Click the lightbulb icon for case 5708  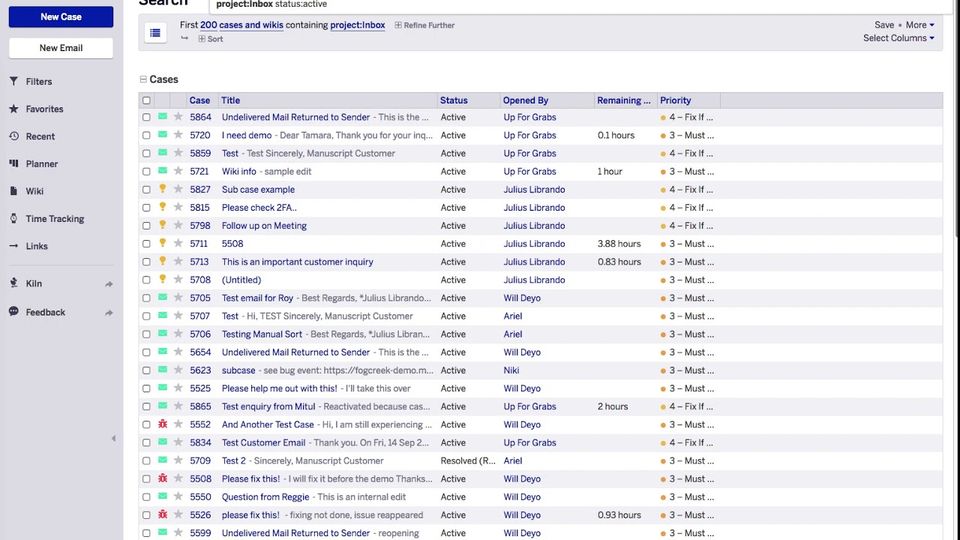(x=162, y=279)
